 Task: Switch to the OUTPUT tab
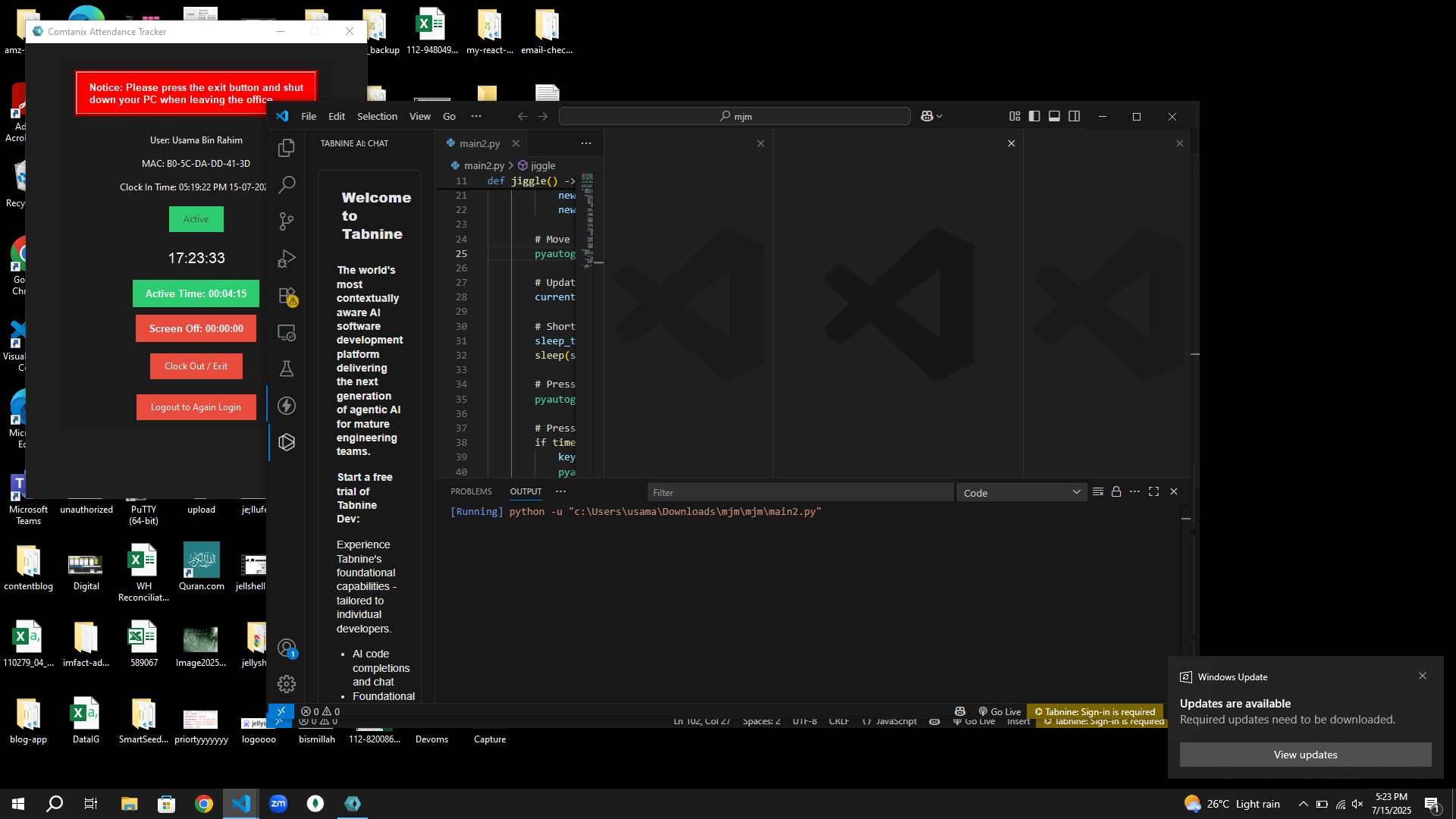[x=526, y=491]
